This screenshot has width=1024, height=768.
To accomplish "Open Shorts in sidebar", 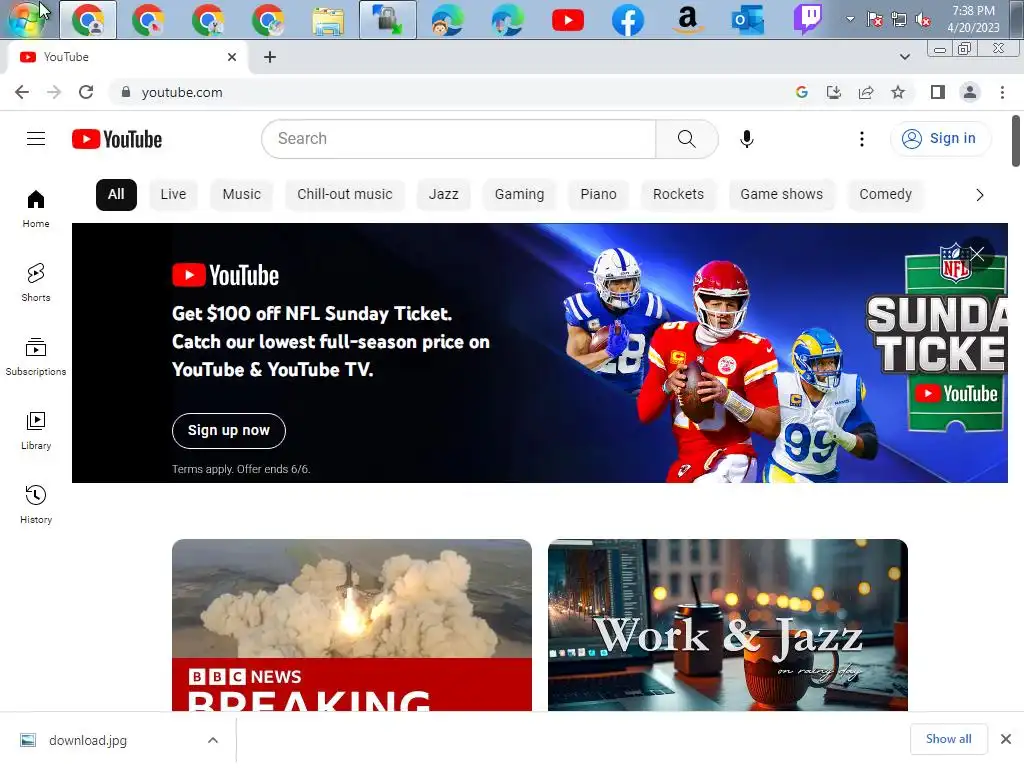I will click(x=36, y=283).
